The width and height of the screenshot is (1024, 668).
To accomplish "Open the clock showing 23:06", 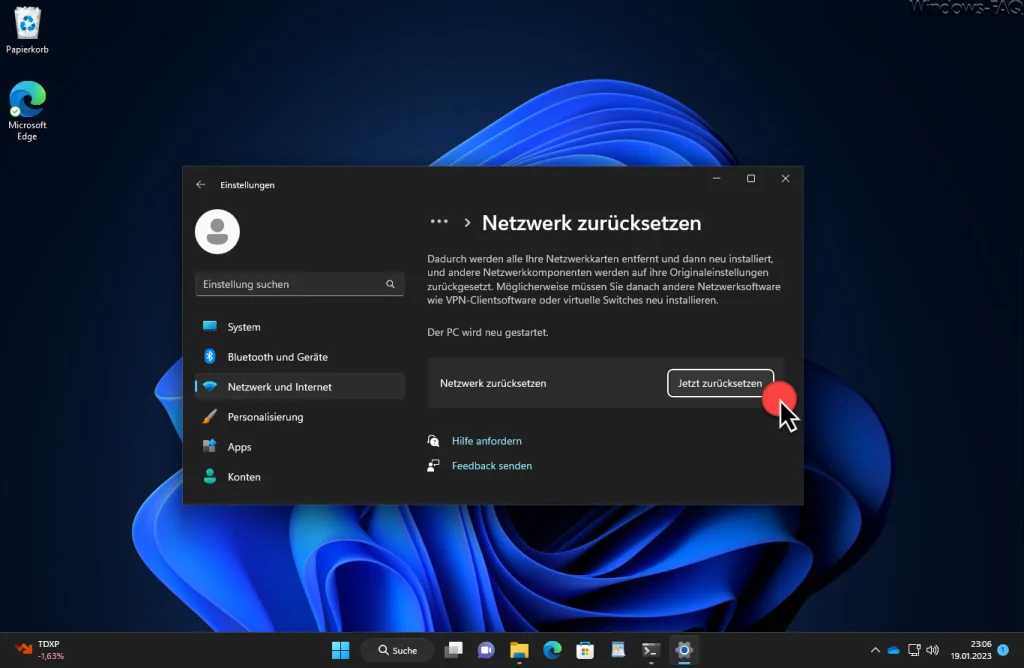I will pyautogui.click(x=970, y=650).
